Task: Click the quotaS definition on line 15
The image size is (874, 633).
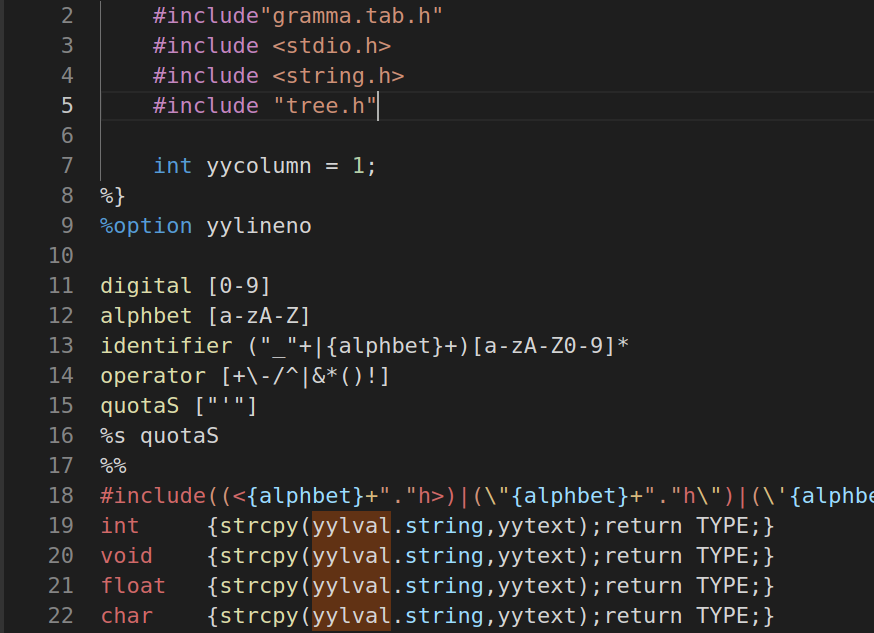Action: tap(139, 406)
